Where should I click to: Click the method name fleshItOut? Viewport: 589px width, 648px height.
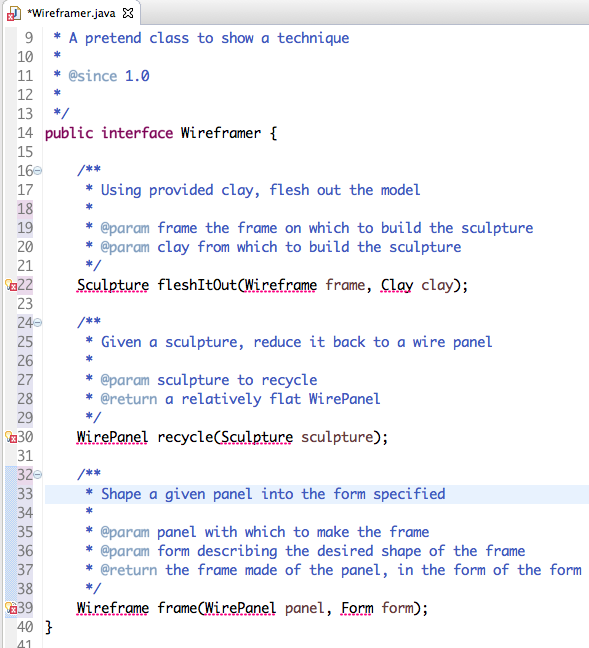(x=197, y=285)
